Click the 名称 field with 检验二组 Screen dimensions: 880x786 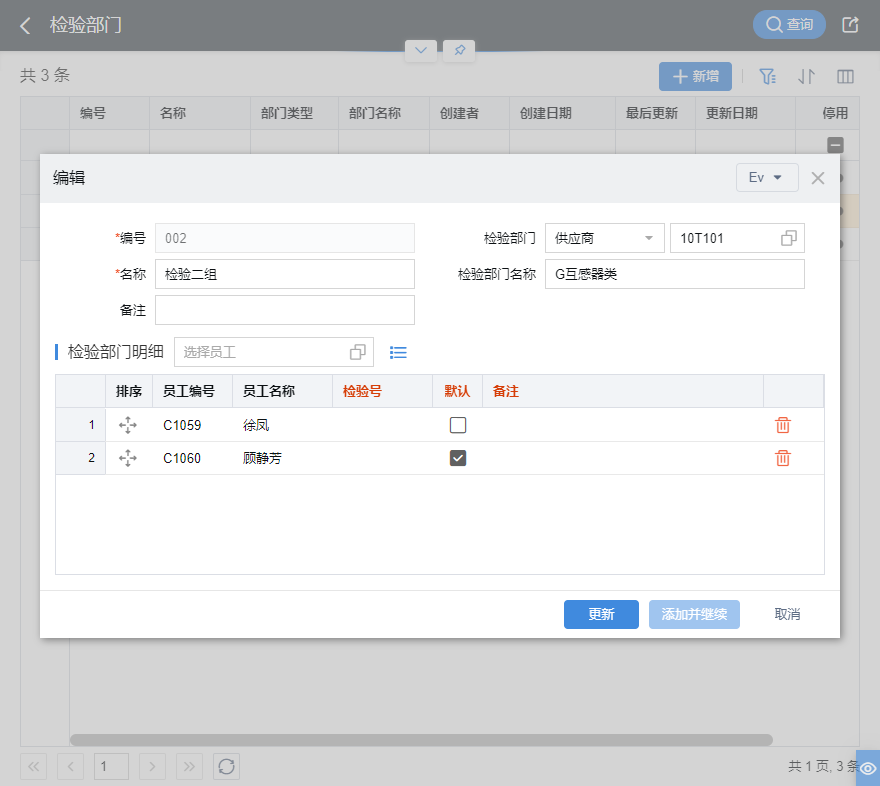[285, 274]
